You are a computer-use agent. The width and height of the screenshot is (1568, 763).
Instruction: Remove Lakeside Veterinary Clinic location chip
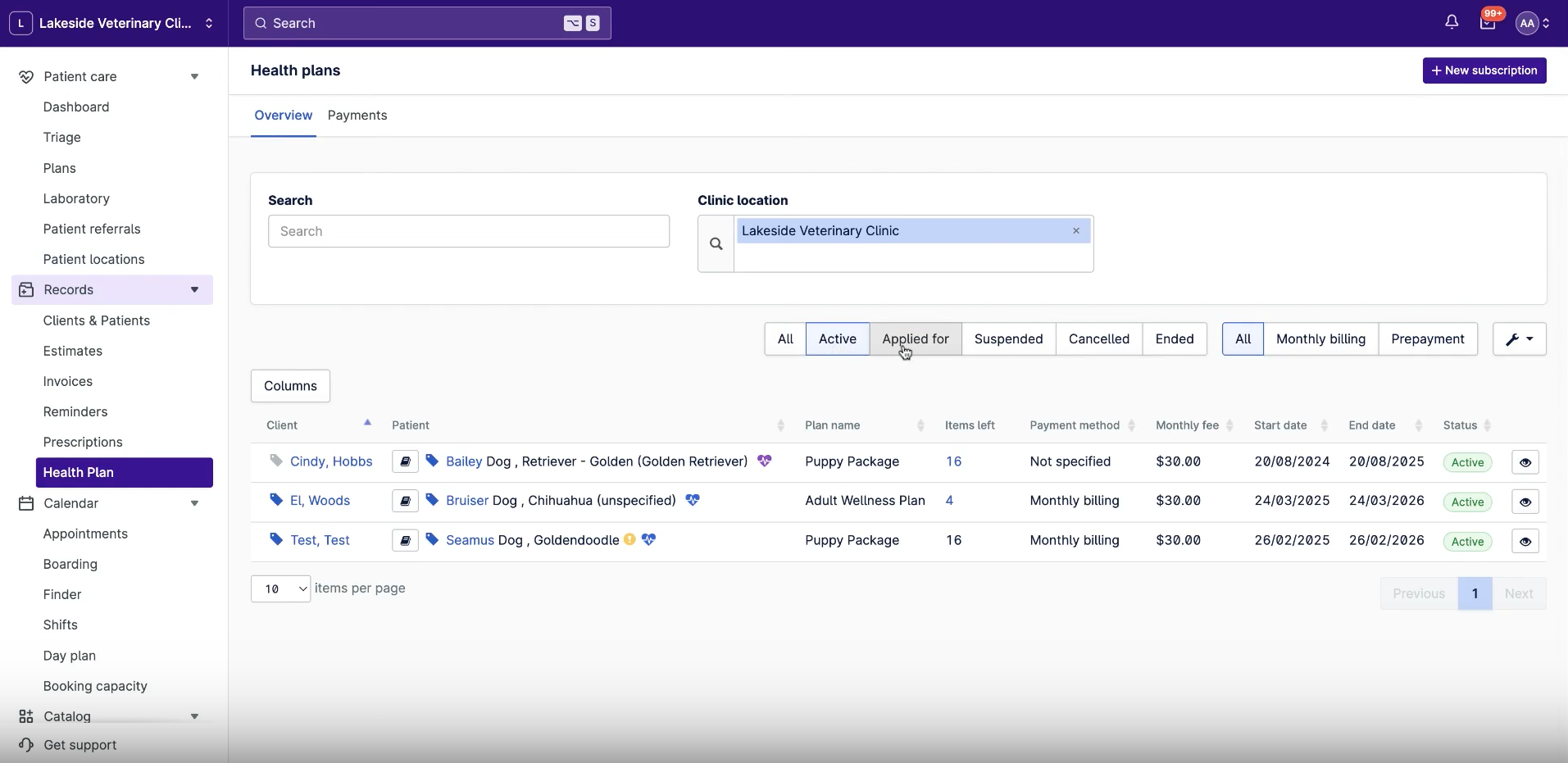1076,231
